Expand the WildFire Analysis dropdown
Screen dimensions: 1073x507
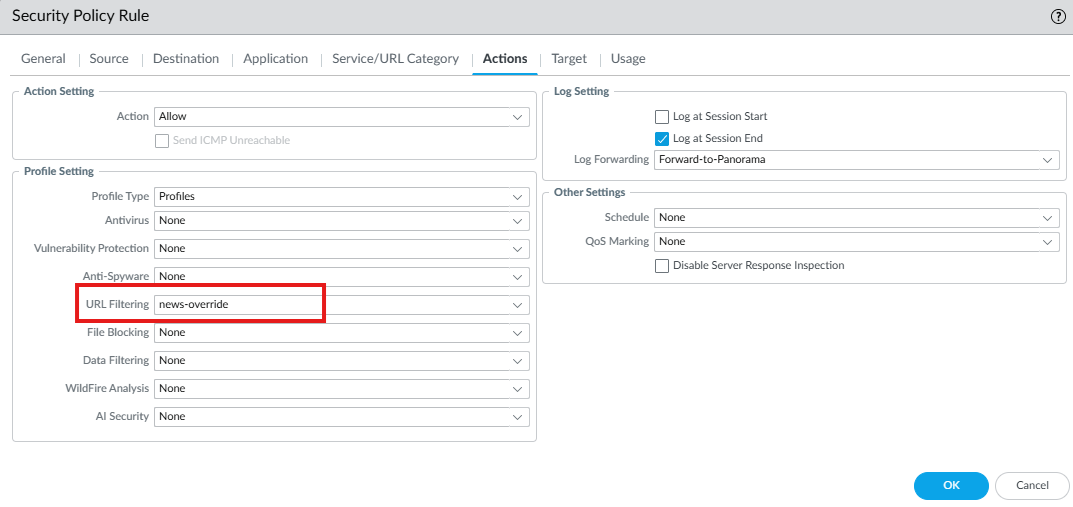(341, 388)
